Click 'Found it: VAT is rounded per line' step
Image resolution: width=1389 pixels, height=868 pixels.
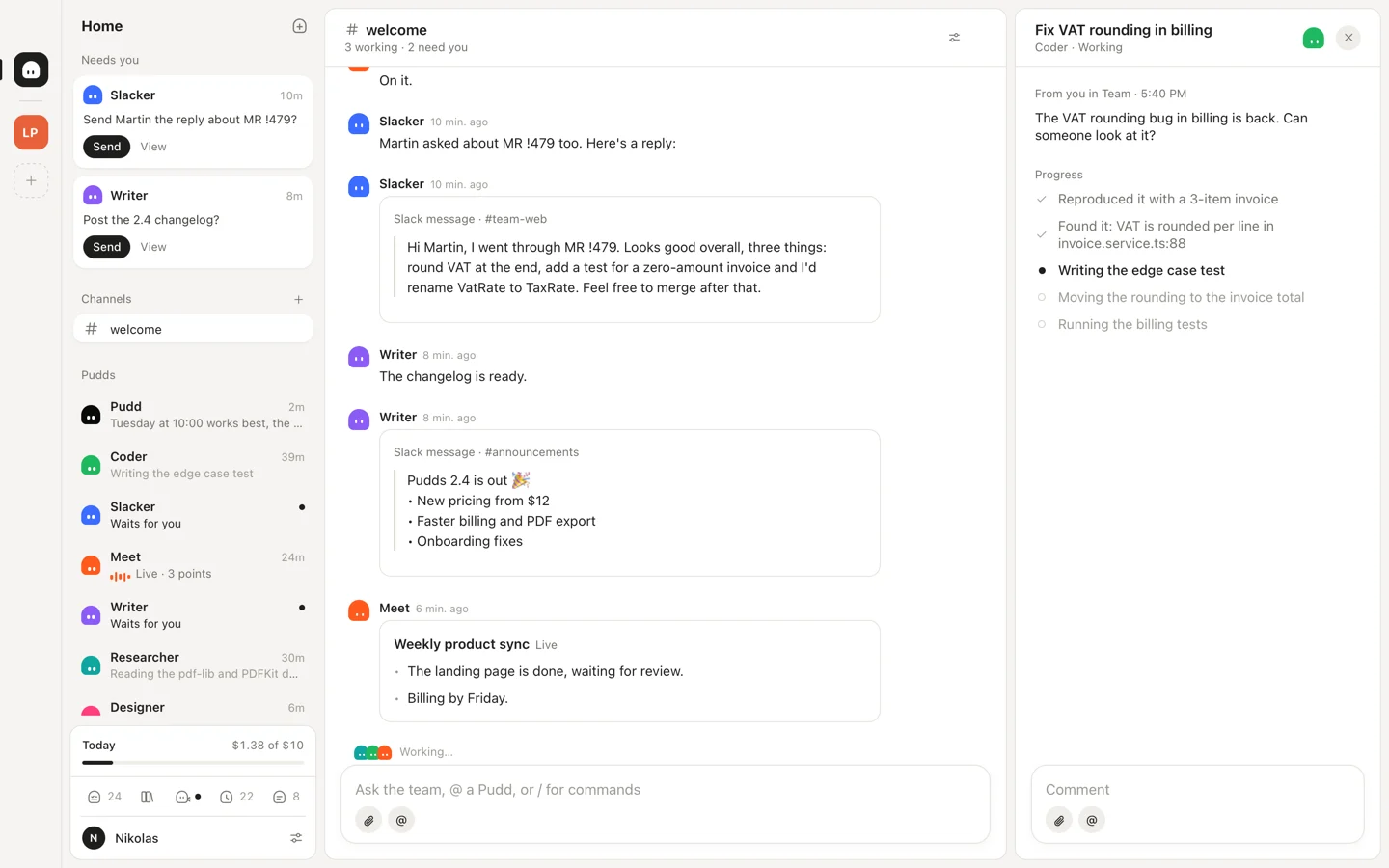pos(1166,235)
